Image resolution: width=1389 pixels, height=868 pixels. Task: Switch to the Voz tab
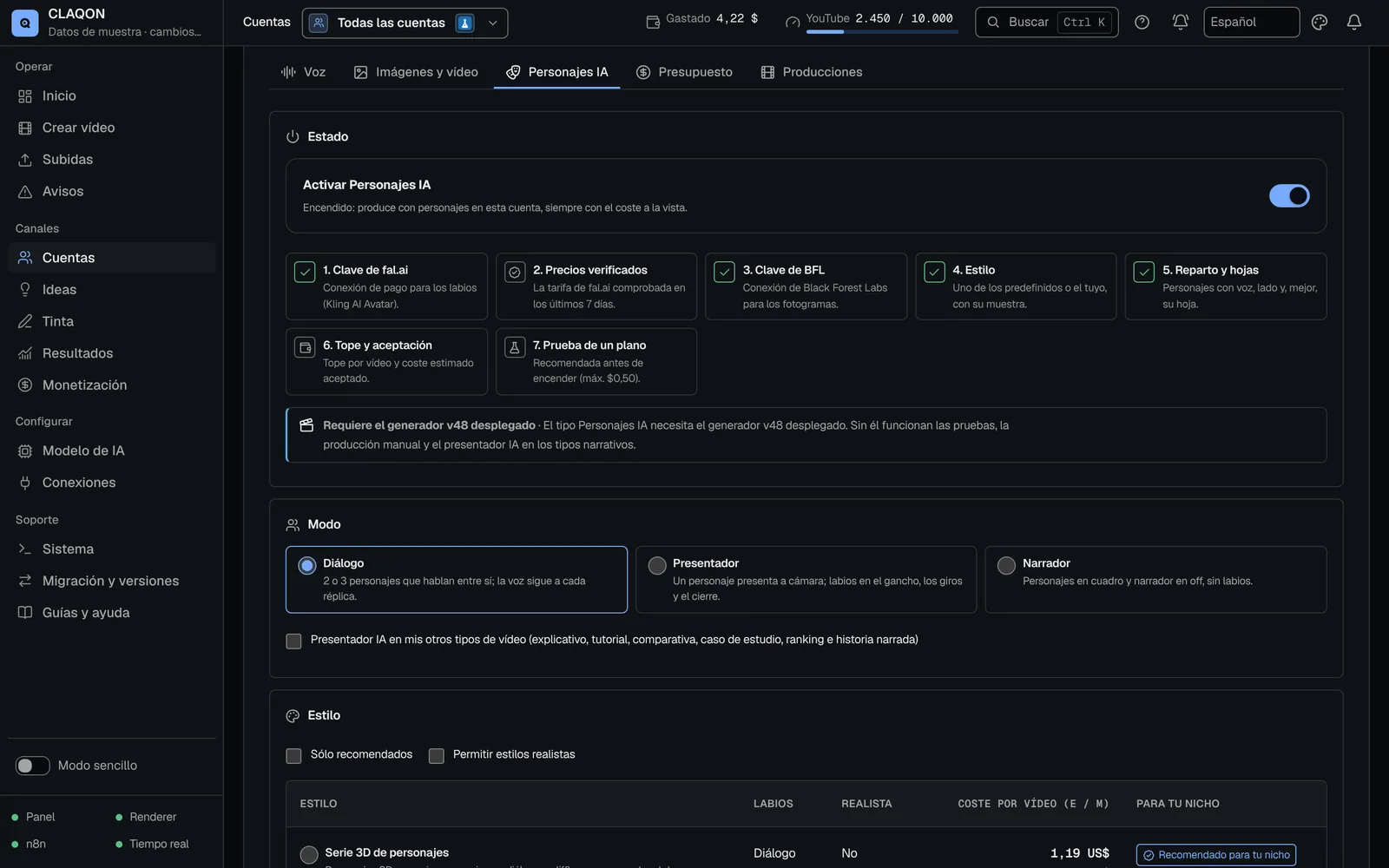[303, 72]
